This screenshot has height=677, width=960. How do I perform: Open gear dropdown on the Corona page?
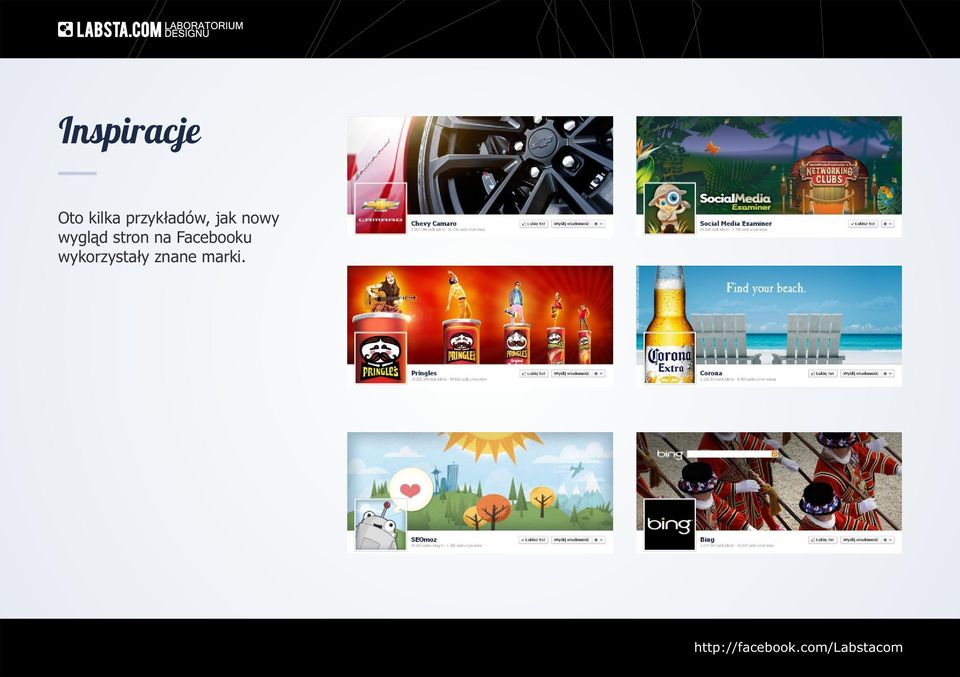(887, 373)
